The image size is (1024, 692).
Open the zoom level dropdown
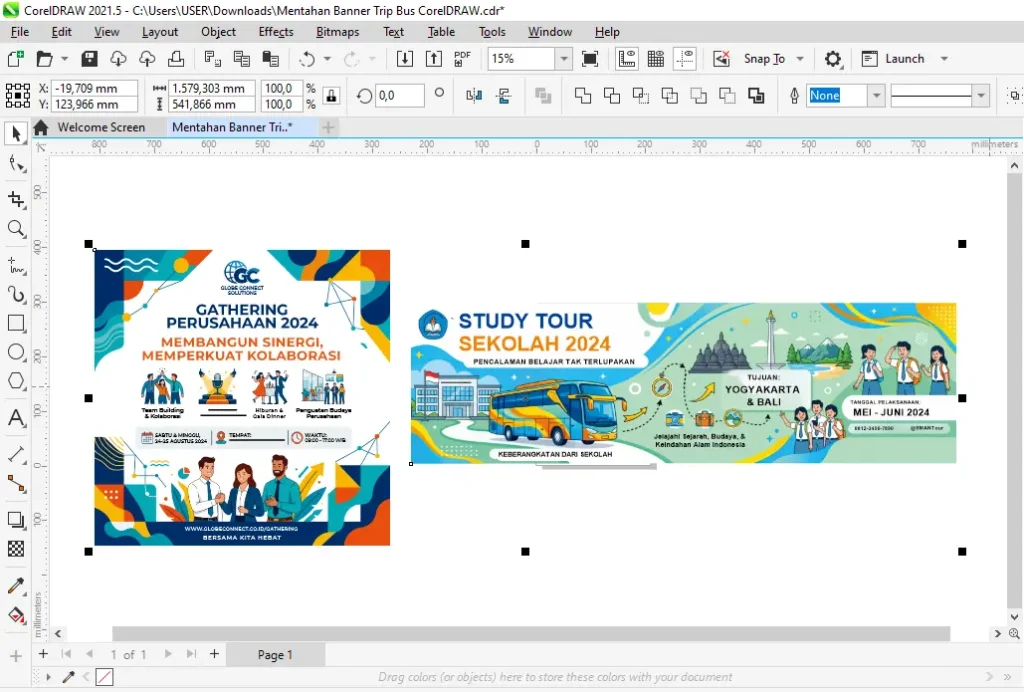[x=564, y=59]
